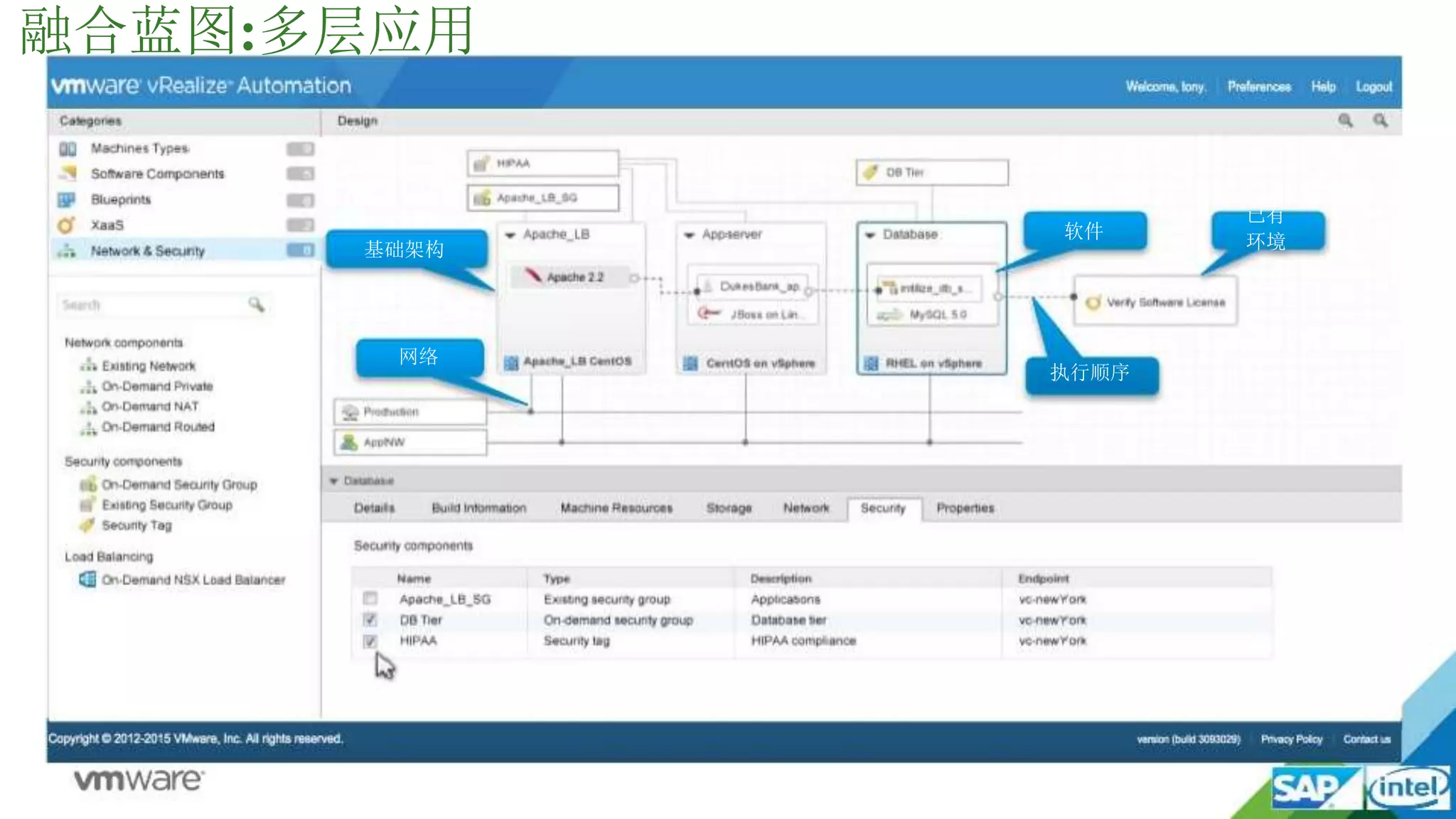Screen dimensions: 1456x819
Task: Click the Software Components icon
Action: [68, 173]
